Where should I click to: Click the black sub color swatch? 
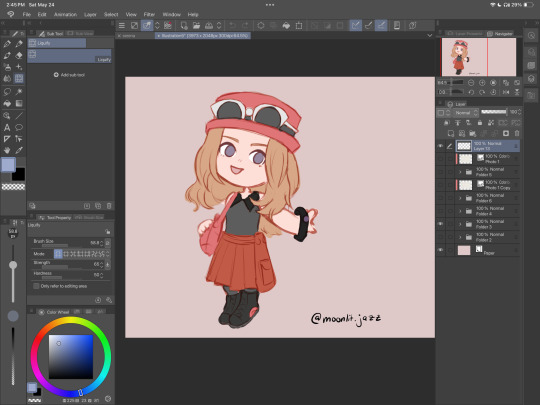[x=18, y=174]
